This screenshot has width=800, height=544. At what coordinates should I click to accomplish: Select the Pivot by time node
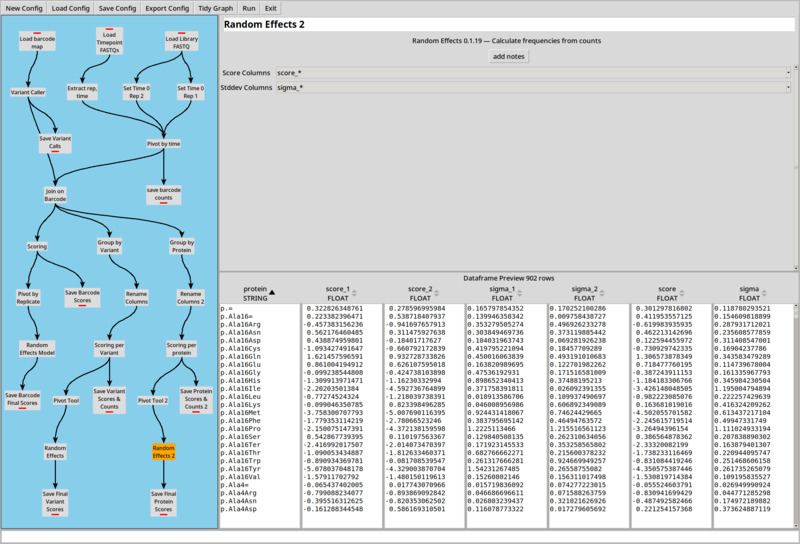click(163, 144)
